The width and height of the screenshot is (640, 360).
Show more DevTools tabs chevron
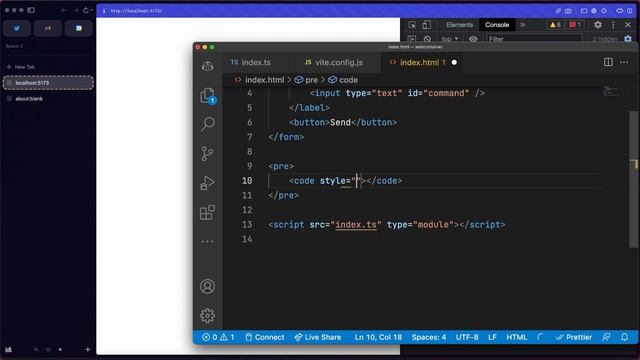pyautogui.click(x=522, y=25)
